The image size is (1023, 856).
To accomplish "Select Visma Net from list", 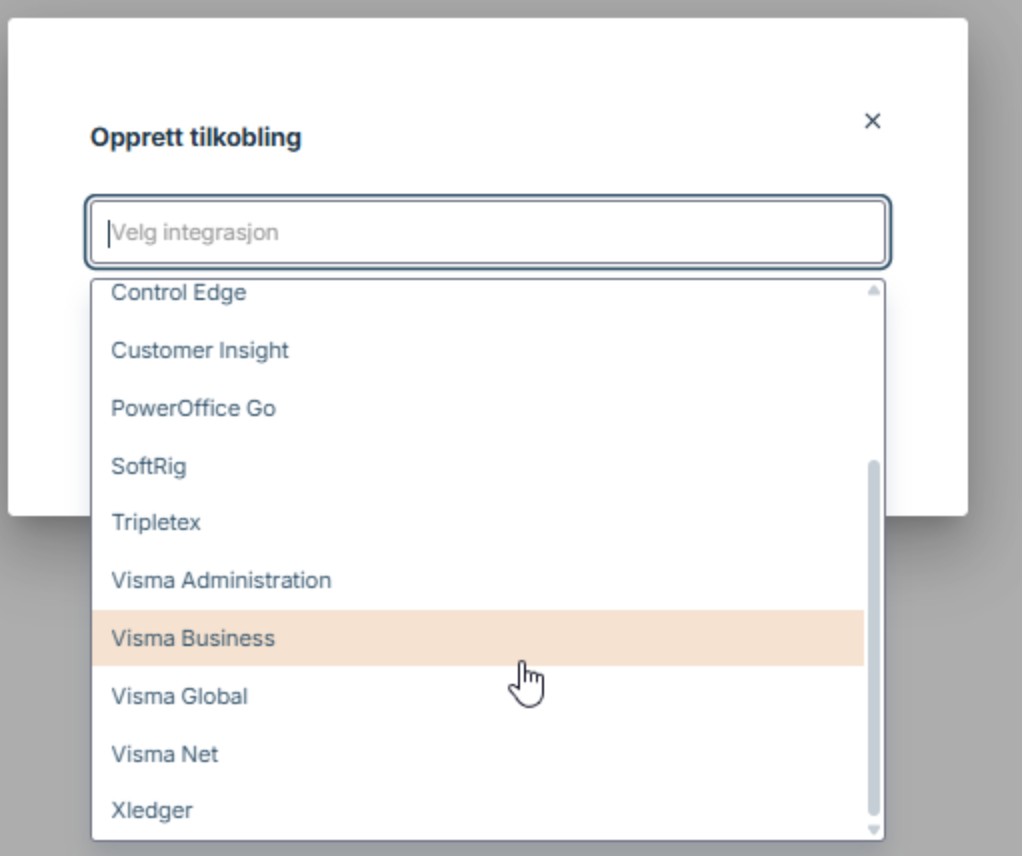I will (165, 754).
